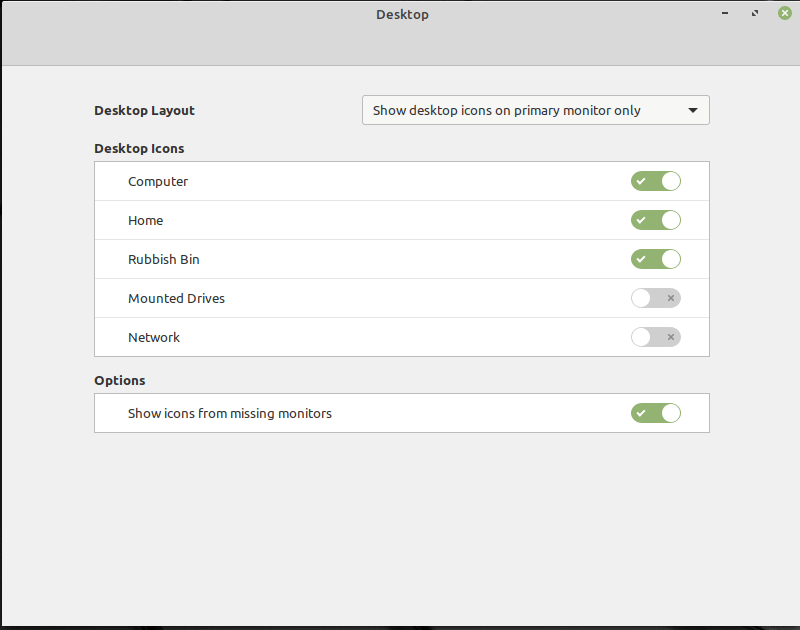800x630 pixels.
Task: Click 'Show icons from missing monitors' label text
Action: click(x=229, y=413)
